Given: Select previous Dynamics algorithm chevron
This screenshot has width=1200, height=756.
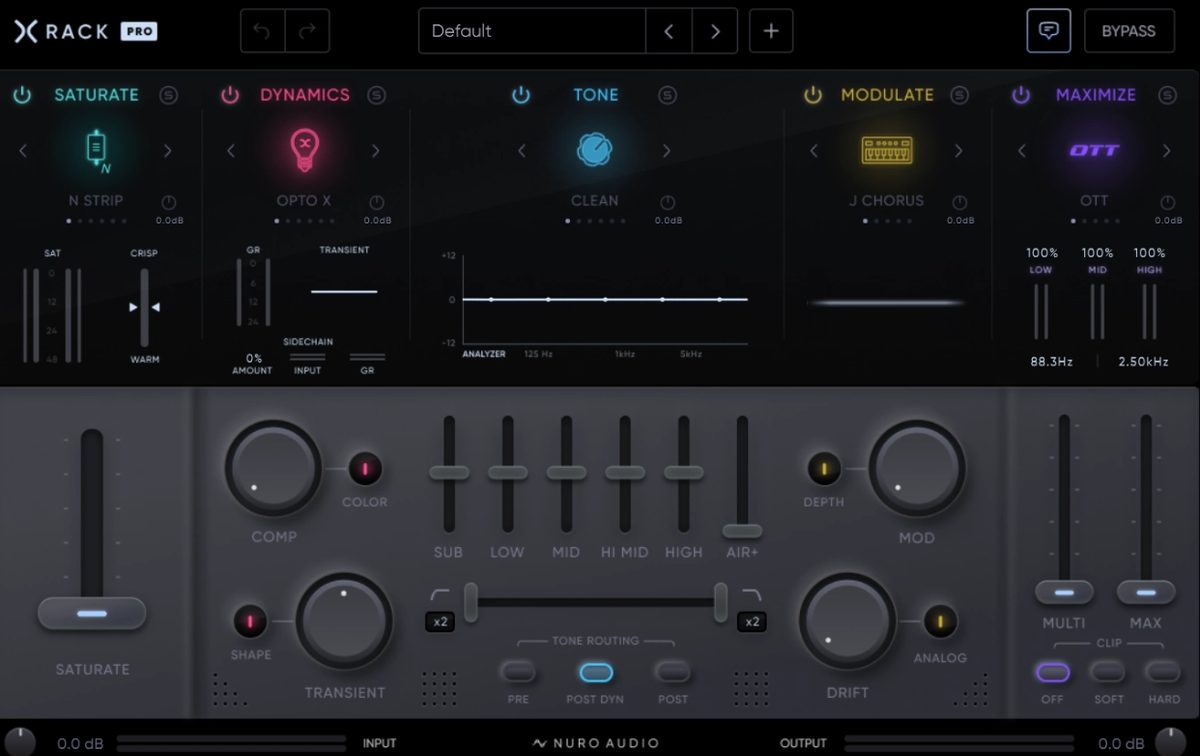Looking at the screenshot, I should 231,151.
